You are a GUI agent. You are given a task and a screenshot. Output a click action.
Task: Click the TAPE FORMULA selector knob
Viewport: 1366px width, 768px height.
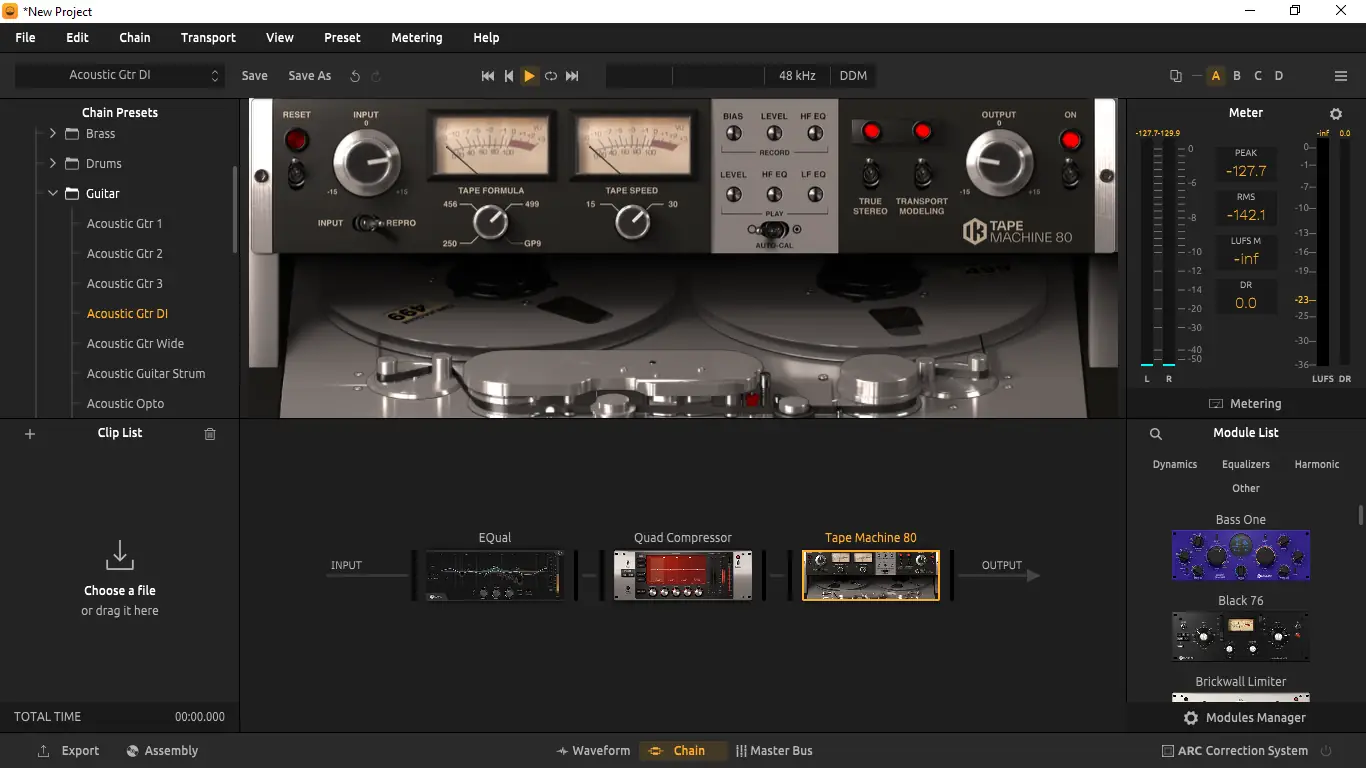490,222
